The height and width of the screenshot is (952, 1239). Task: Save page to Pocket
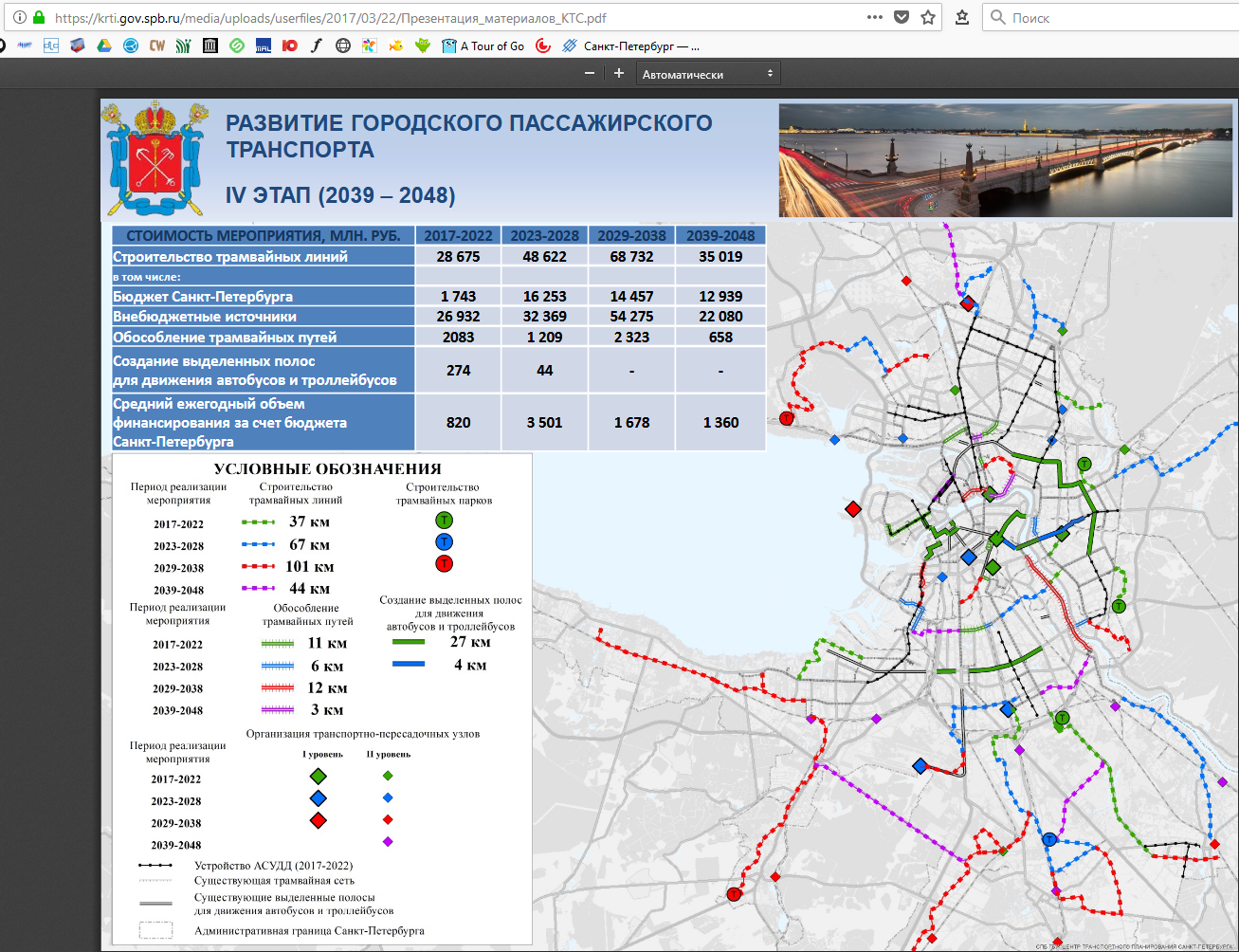pyautogui.click(x=902, y=18)
